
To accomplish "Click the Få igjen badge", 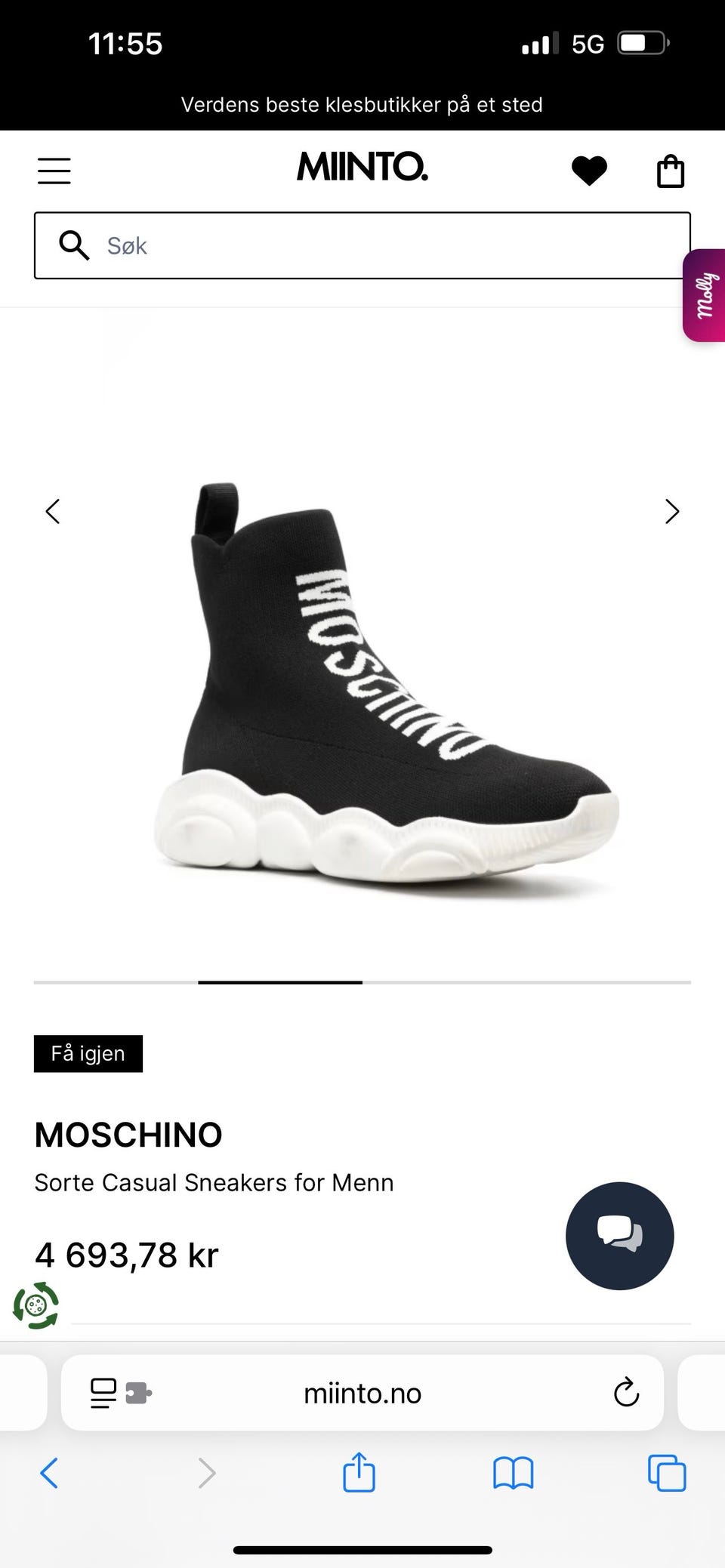I will click(88, 1053).
